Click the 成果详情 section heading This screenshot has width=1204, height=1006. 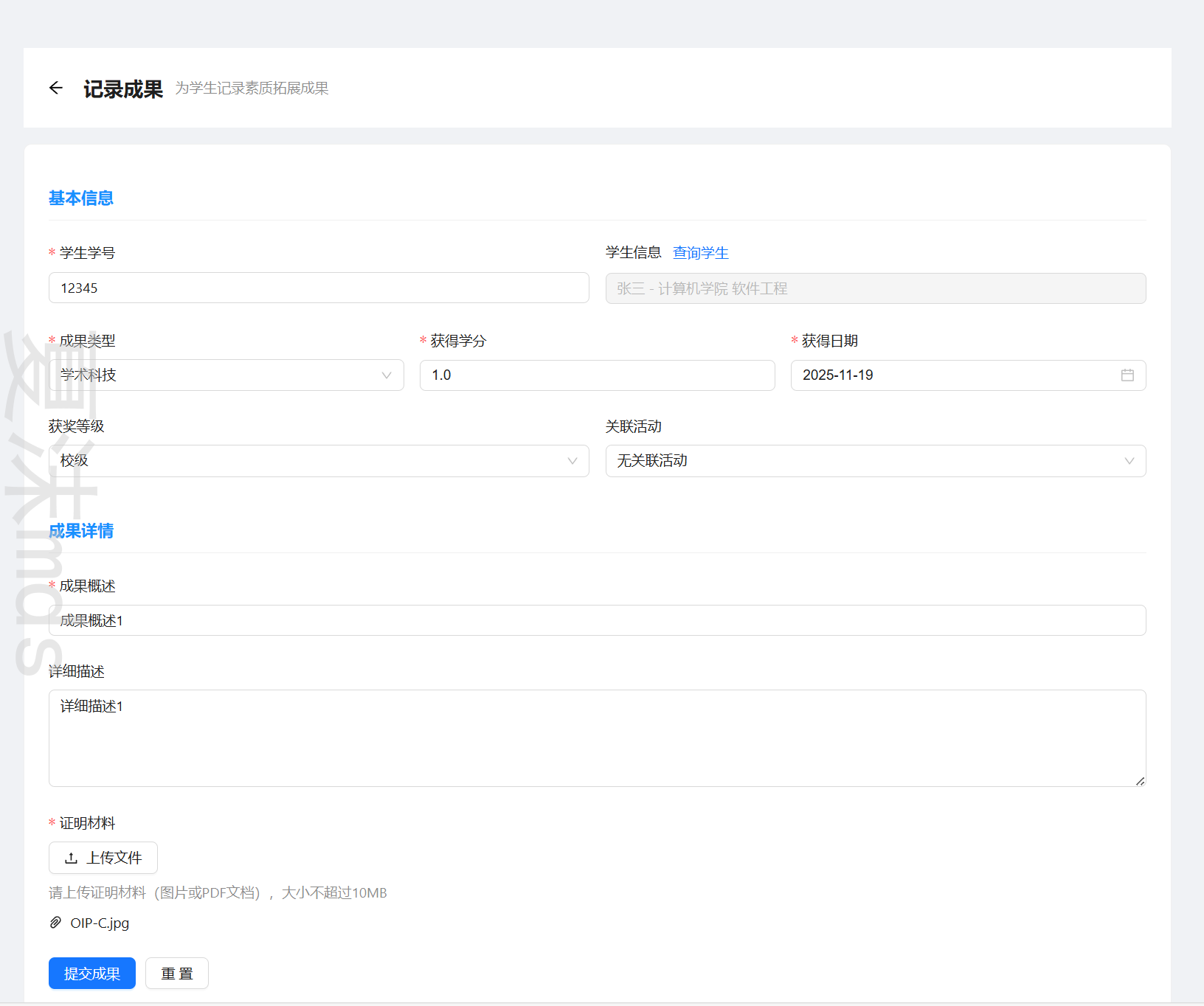81,531
